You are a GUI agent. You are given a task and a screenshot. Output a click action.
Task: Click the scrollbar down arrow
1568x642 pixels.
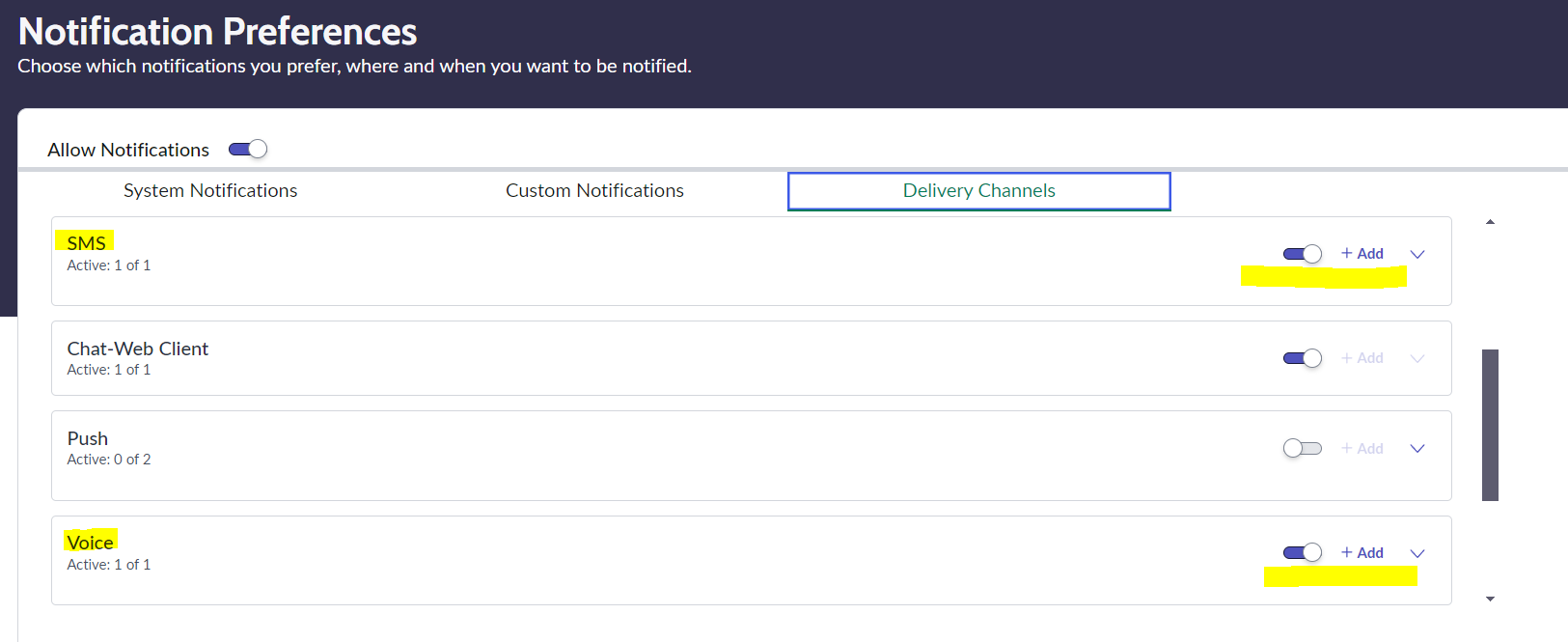[x=1490, y=599]
